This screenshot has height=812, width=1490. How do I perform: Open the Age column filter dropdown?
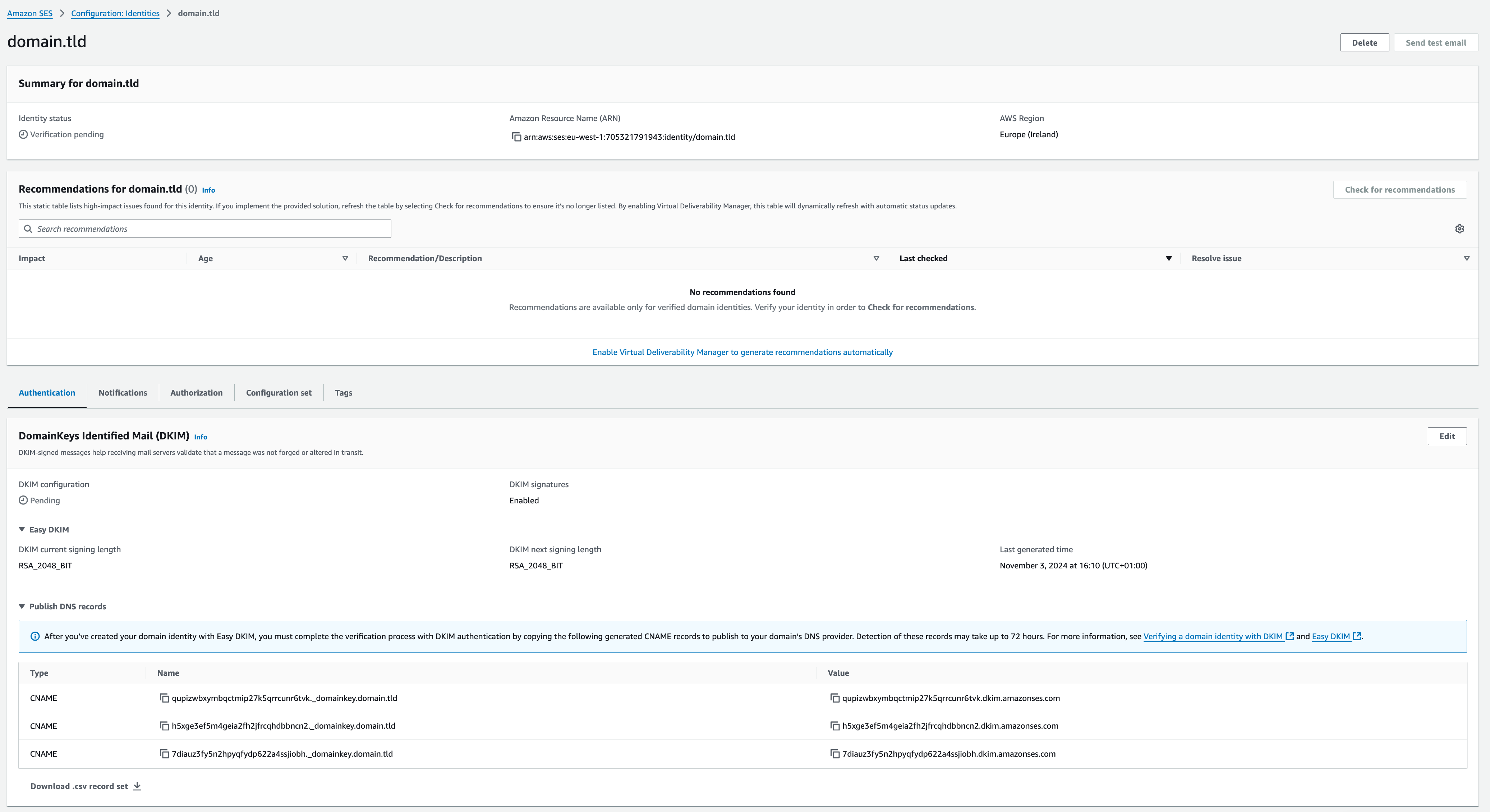[345, 259]
